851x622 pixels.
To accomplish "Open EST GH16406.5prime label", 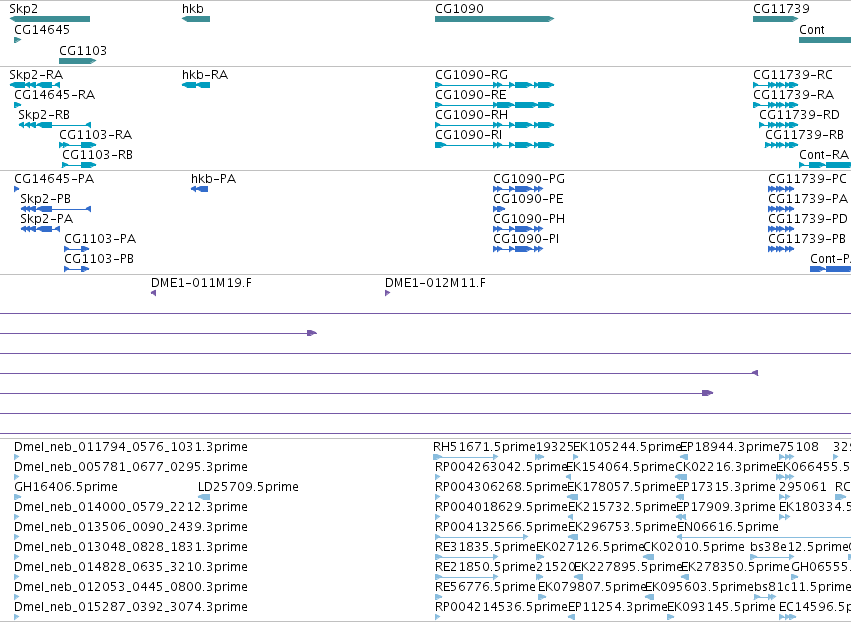I will [x=66, y=487].
